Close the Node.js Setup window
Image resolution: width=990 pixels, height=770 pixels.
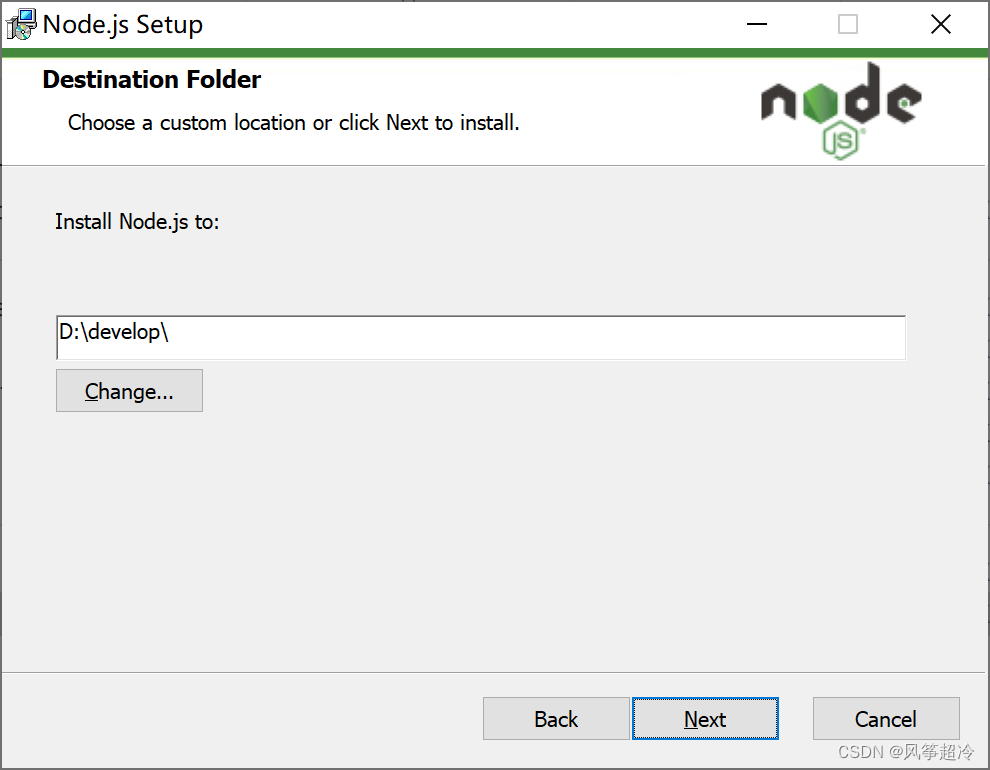click(941, 24)
